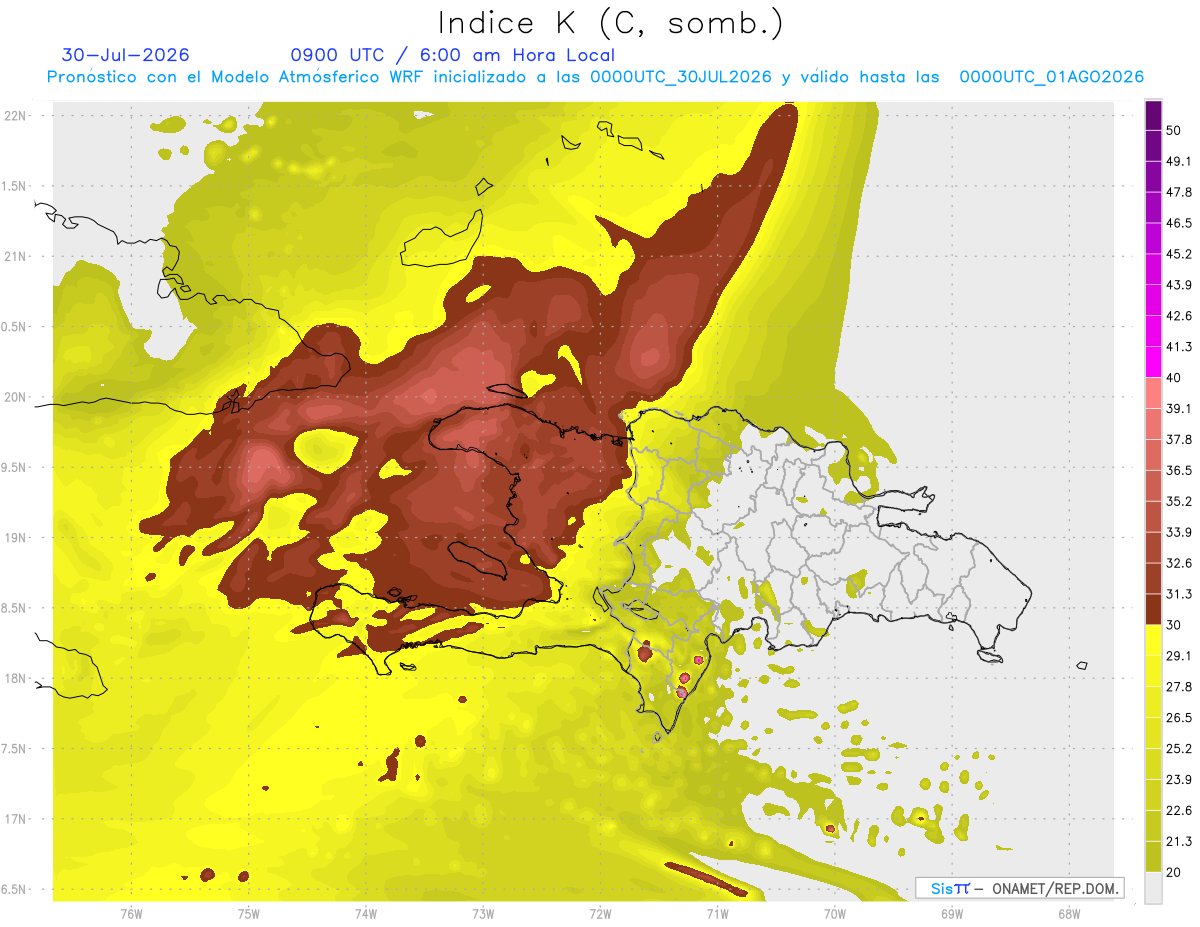Screen dimensions: 1200x927
Task: Select the date text '30-Jul-2026'
Action: click(125, 55)
